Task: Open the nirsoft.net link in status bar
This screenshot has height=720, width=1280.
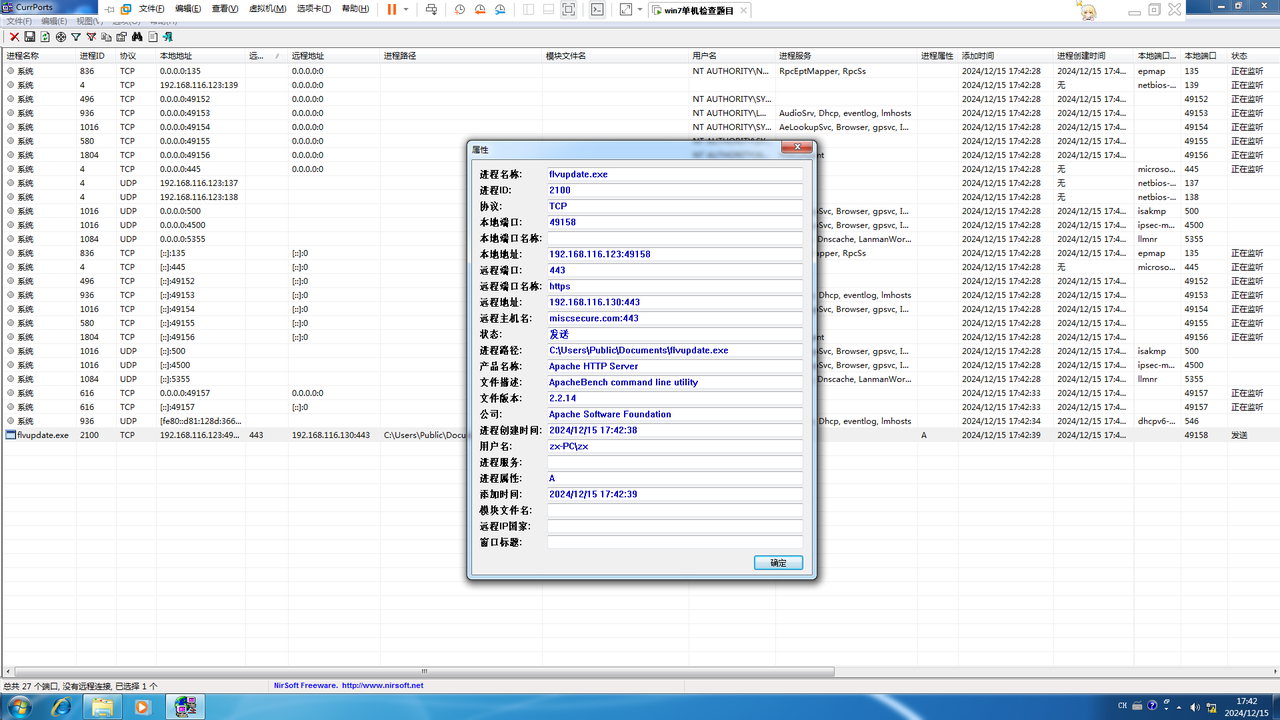Action: (382, 686)
